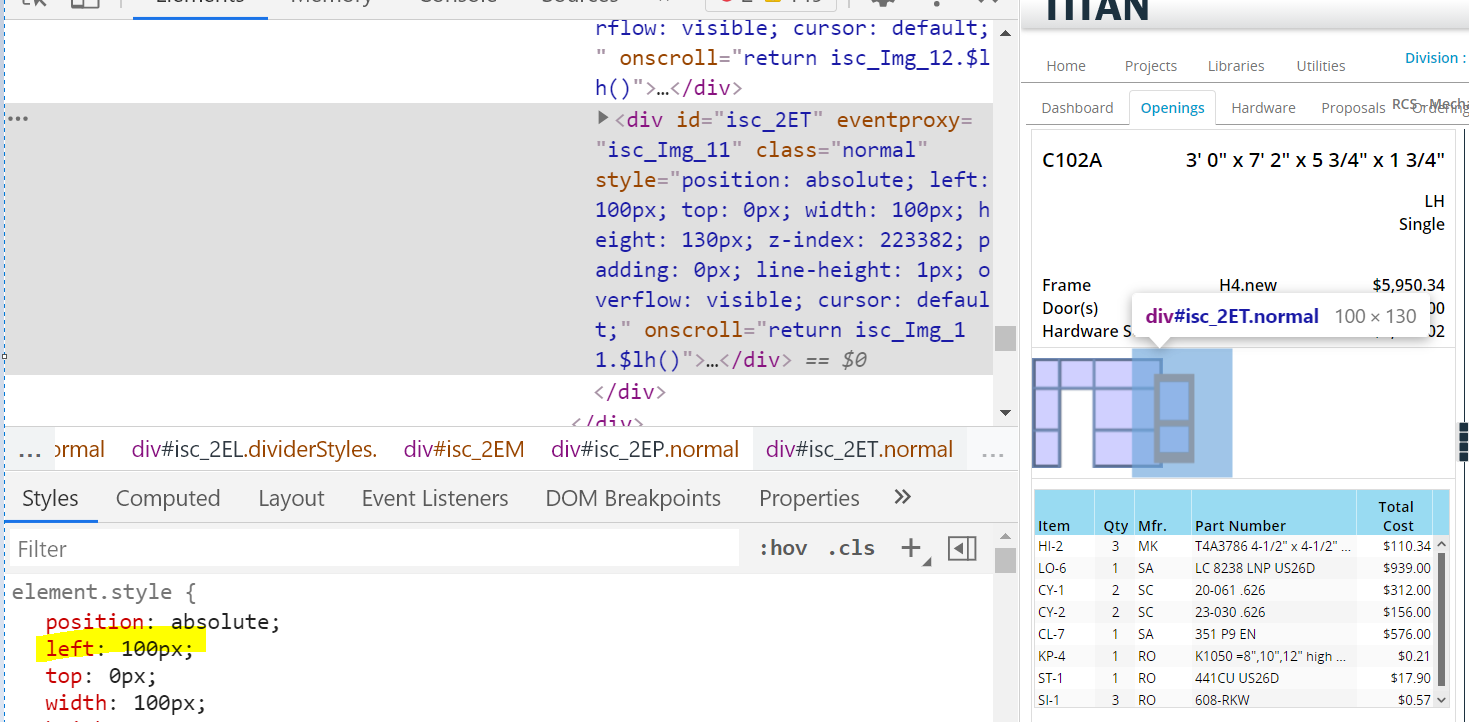Expand the isc_2ET div node
Screen dimensions: 1469x722
[x=603, y=118]
